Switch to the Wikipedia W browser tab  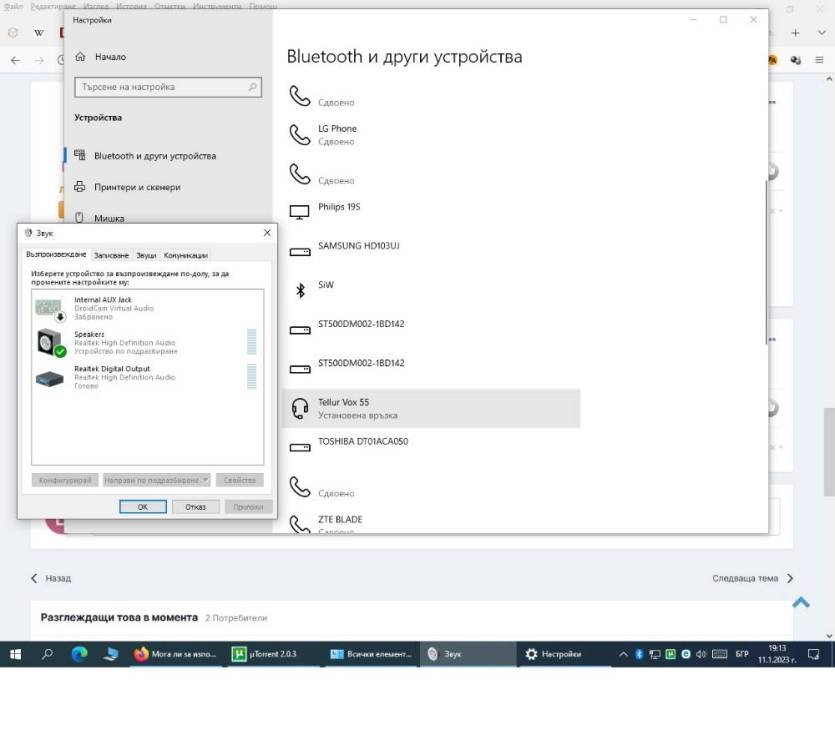[39, 33]
